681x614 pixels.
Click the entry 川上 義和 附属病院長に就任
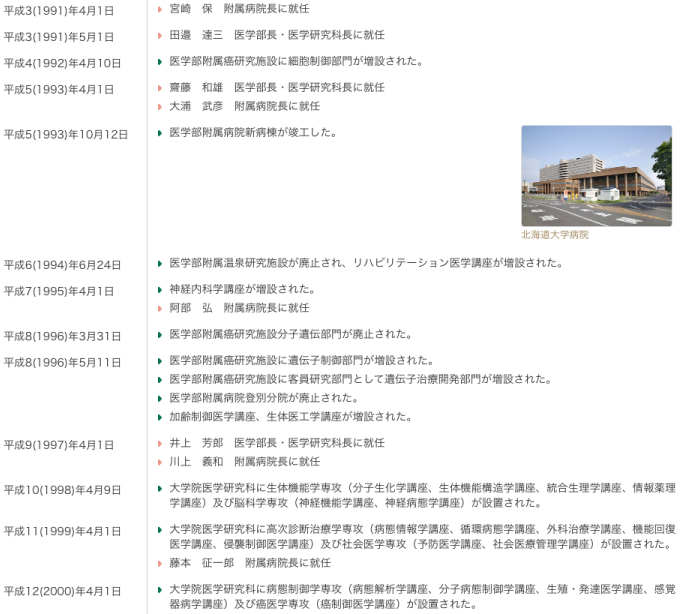pos(245,462)
